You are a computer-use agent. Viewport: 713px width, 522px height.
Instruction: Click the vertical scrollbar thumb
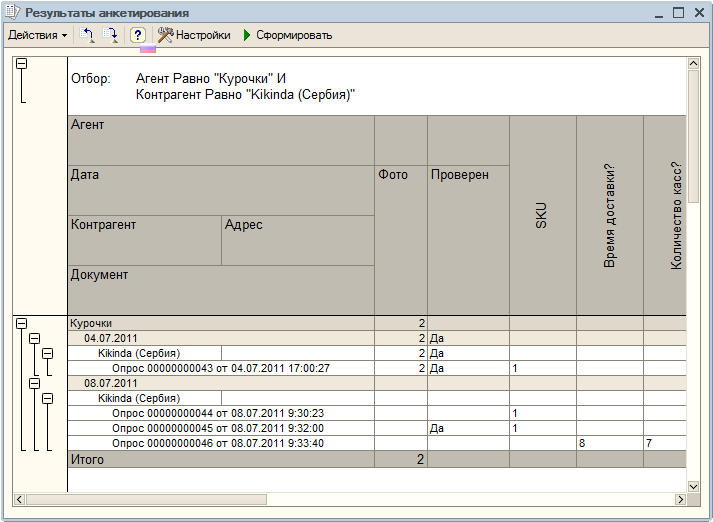(693, 136)
